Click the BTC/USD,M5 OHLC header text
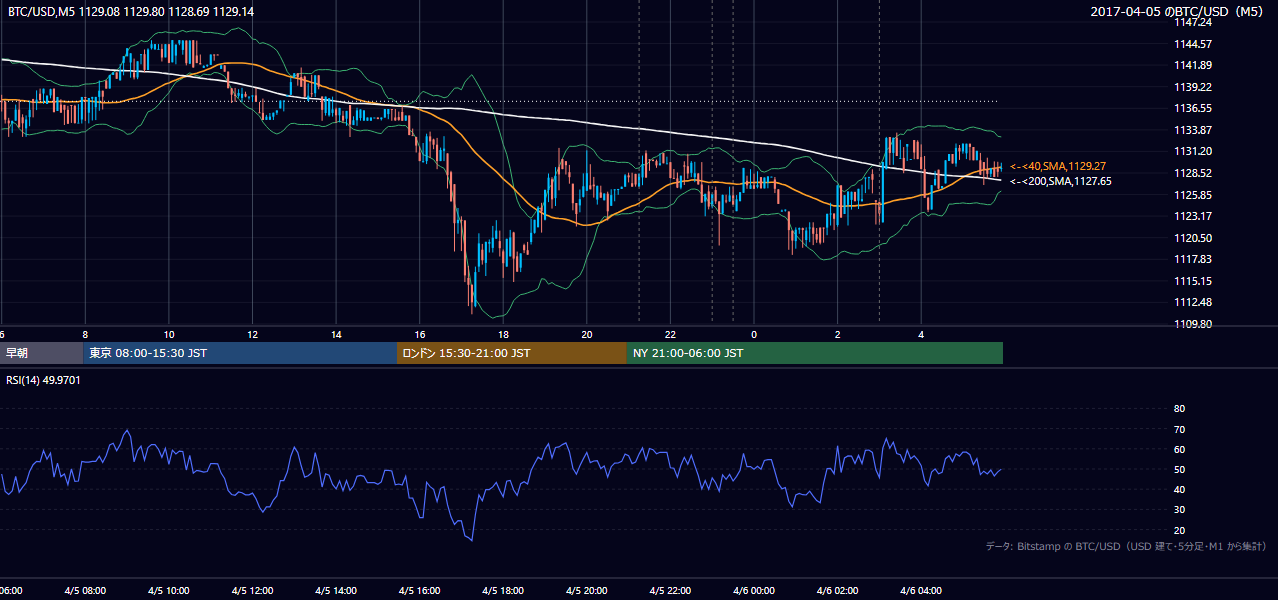This screenshot has height=600, width=1278. tap(131, 12)
